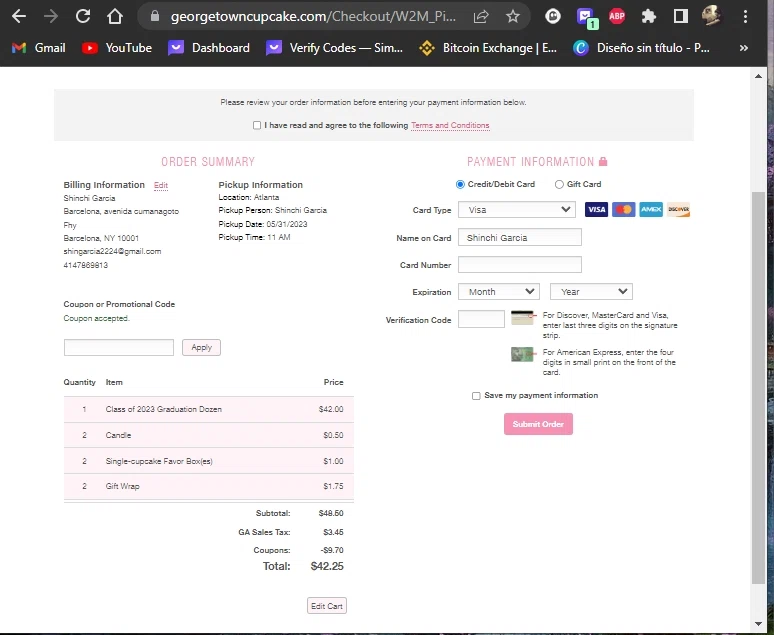Click the Class of 2023 Graduation Dozen row

(209, 409)
